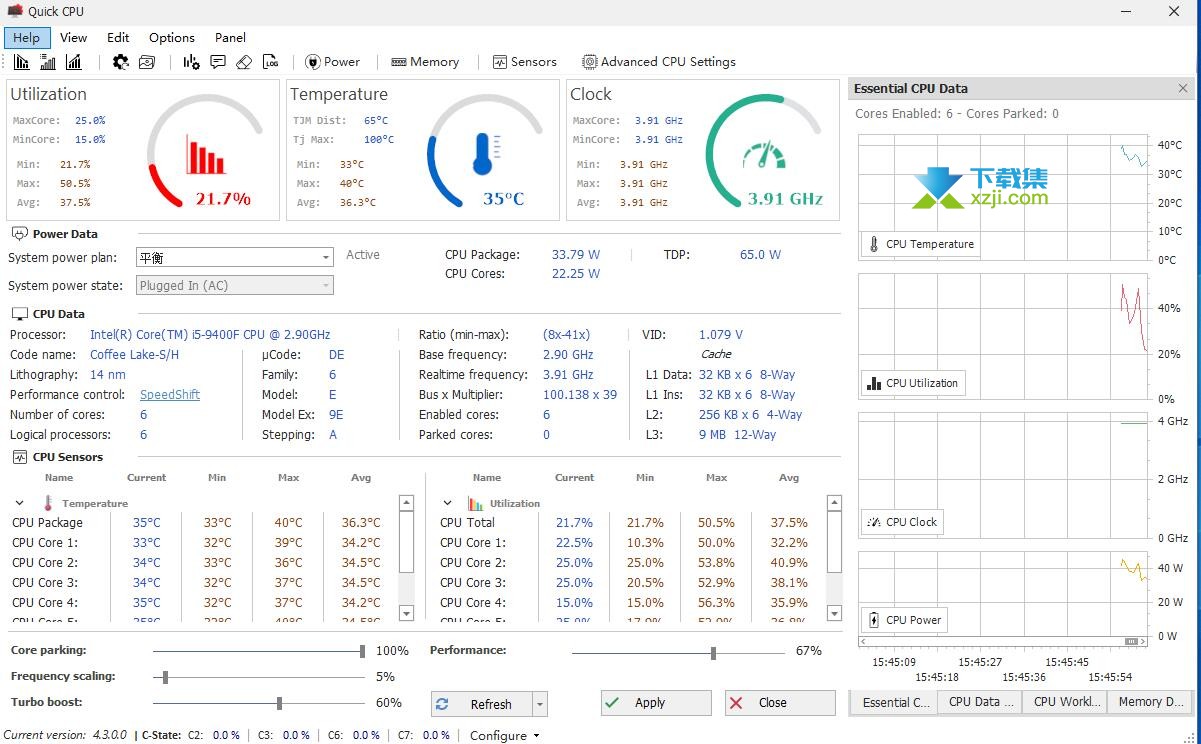Open the Help menu

coord(27,38)
